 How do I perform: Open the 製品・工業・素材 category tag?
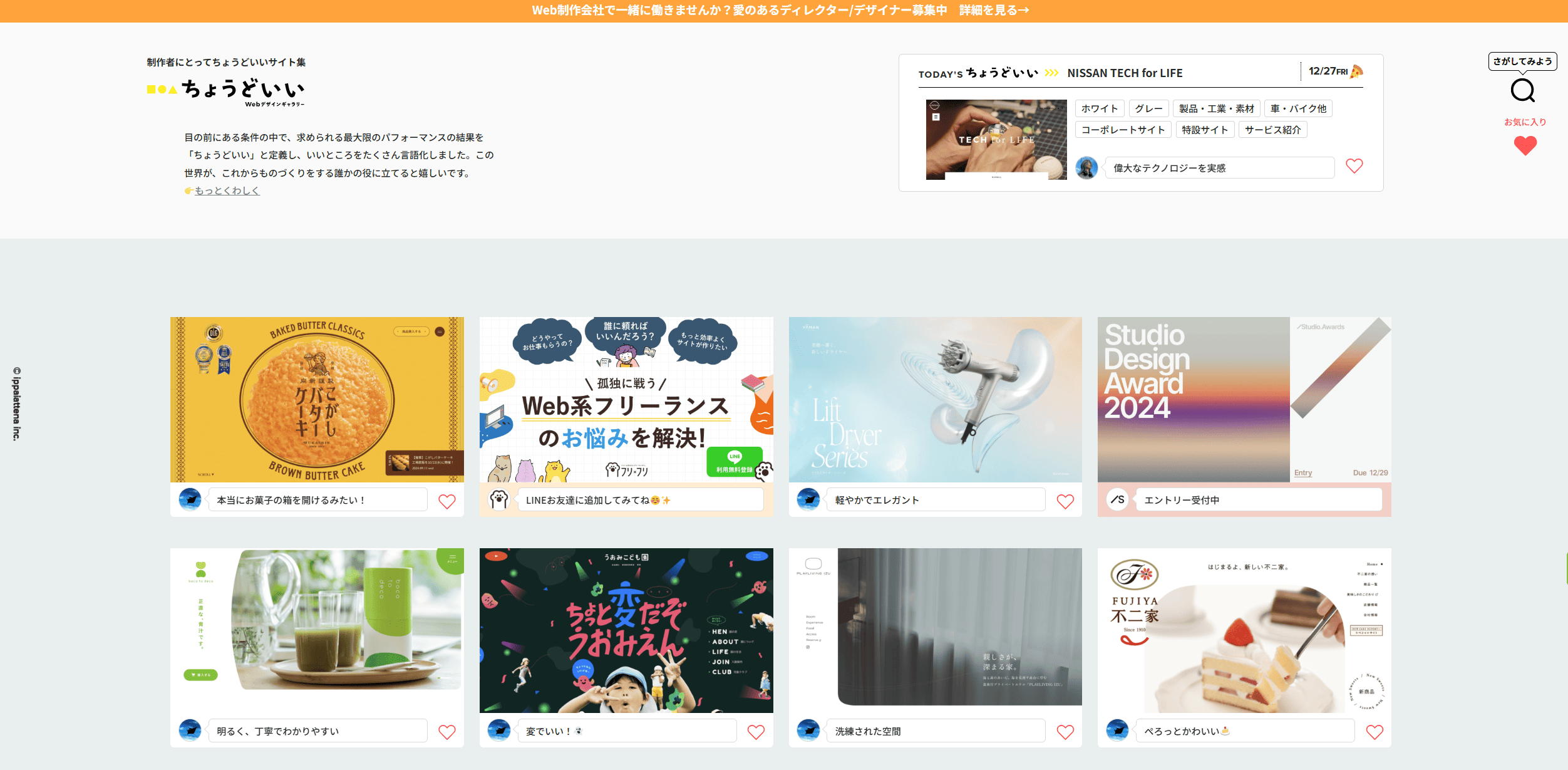coord(1215,108)
